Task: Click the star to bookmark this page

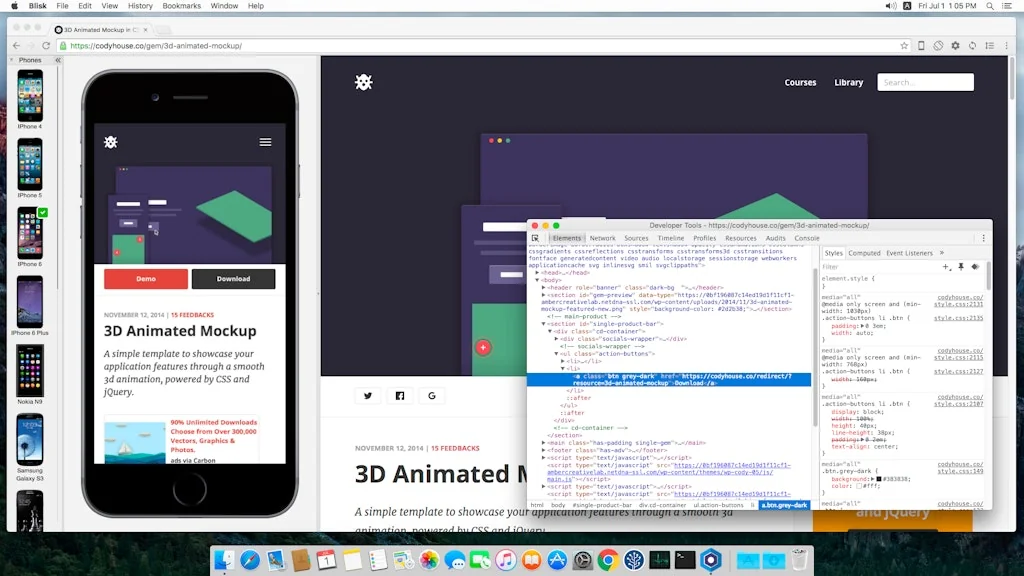Action: tap(904, 45)
